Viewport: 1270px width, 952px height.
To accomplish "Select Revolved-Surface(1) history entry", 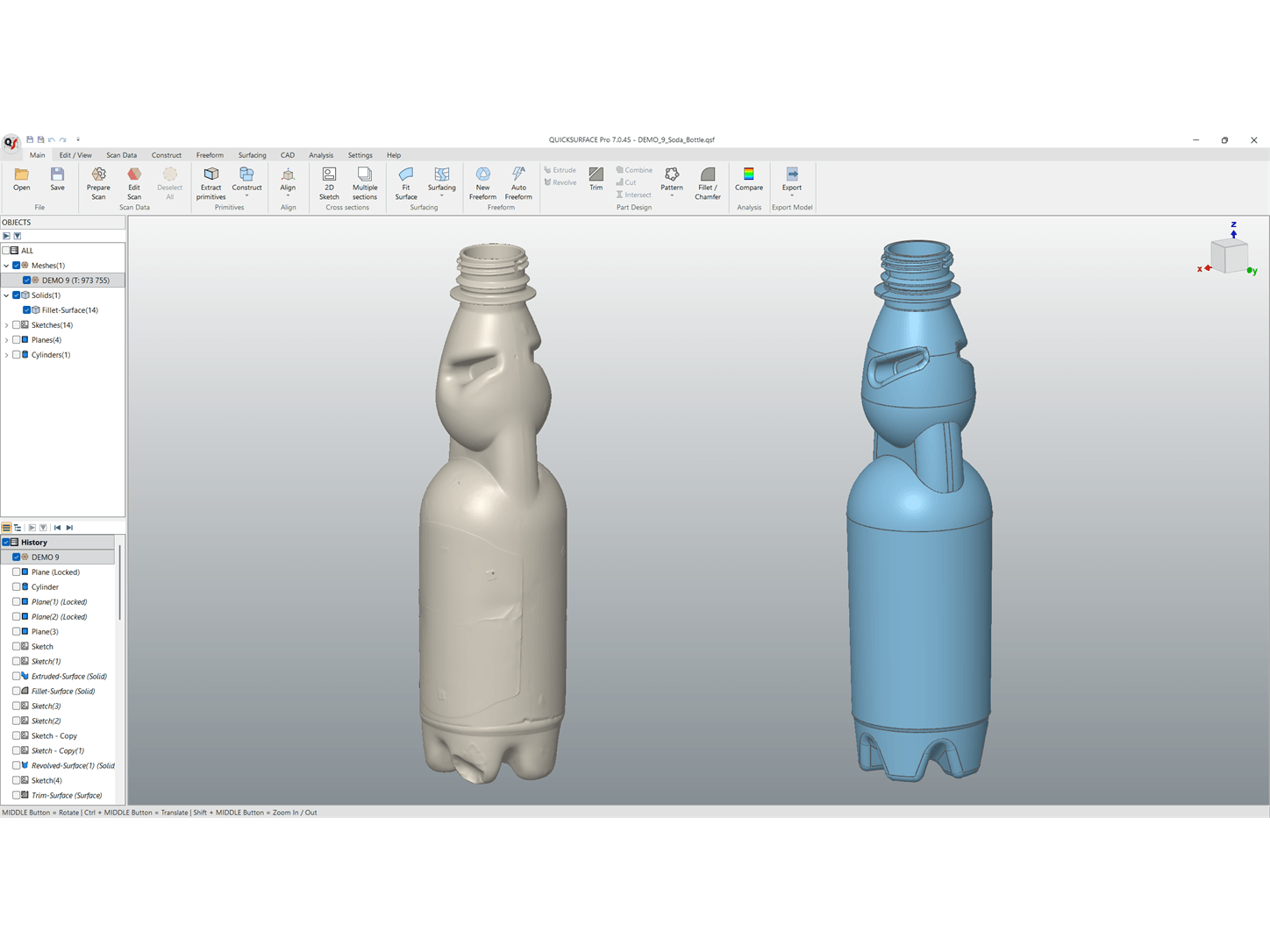I will pos(73,766).
